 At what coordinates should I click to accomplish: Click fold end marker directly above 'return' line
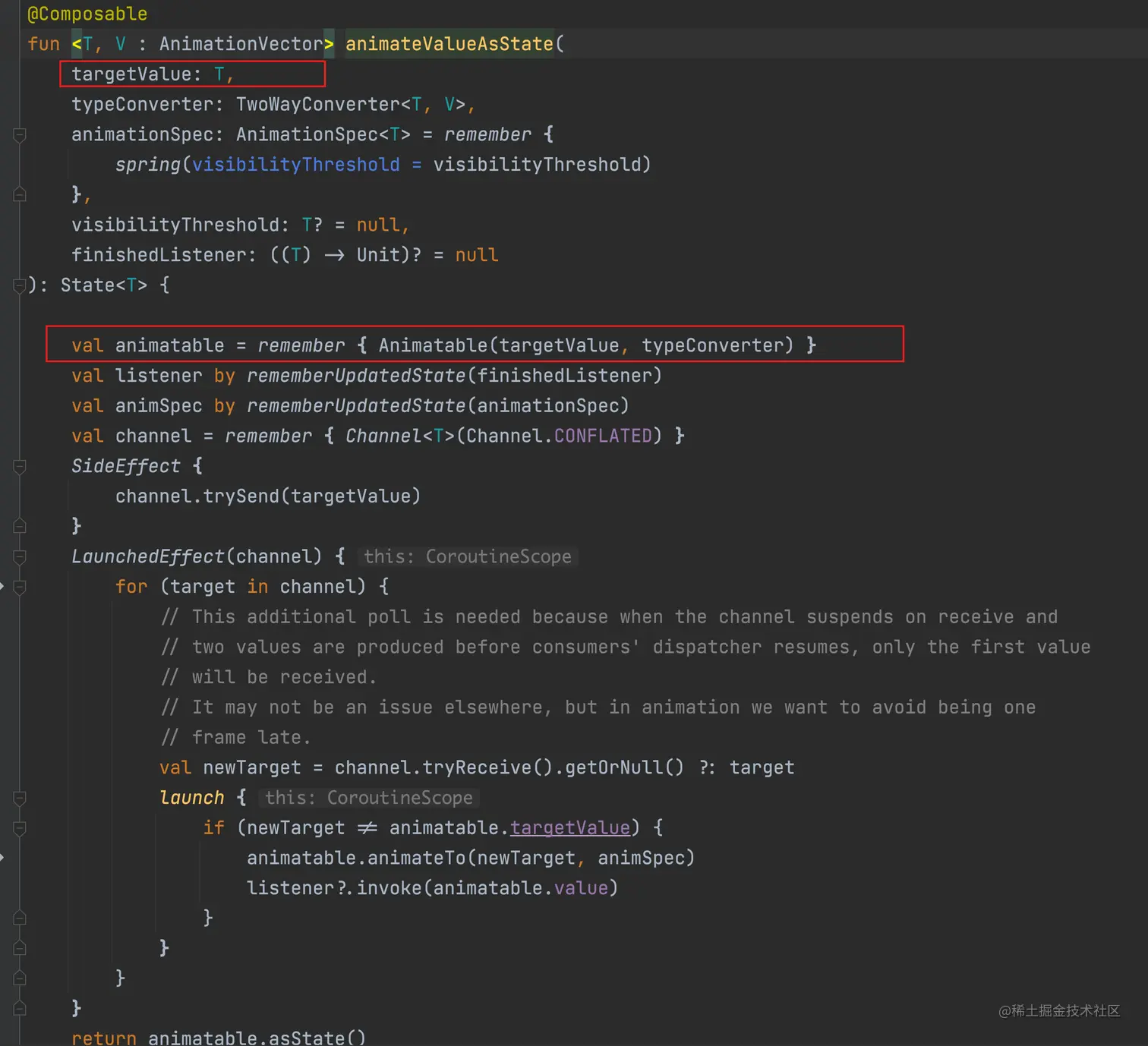click(20, 1008)
